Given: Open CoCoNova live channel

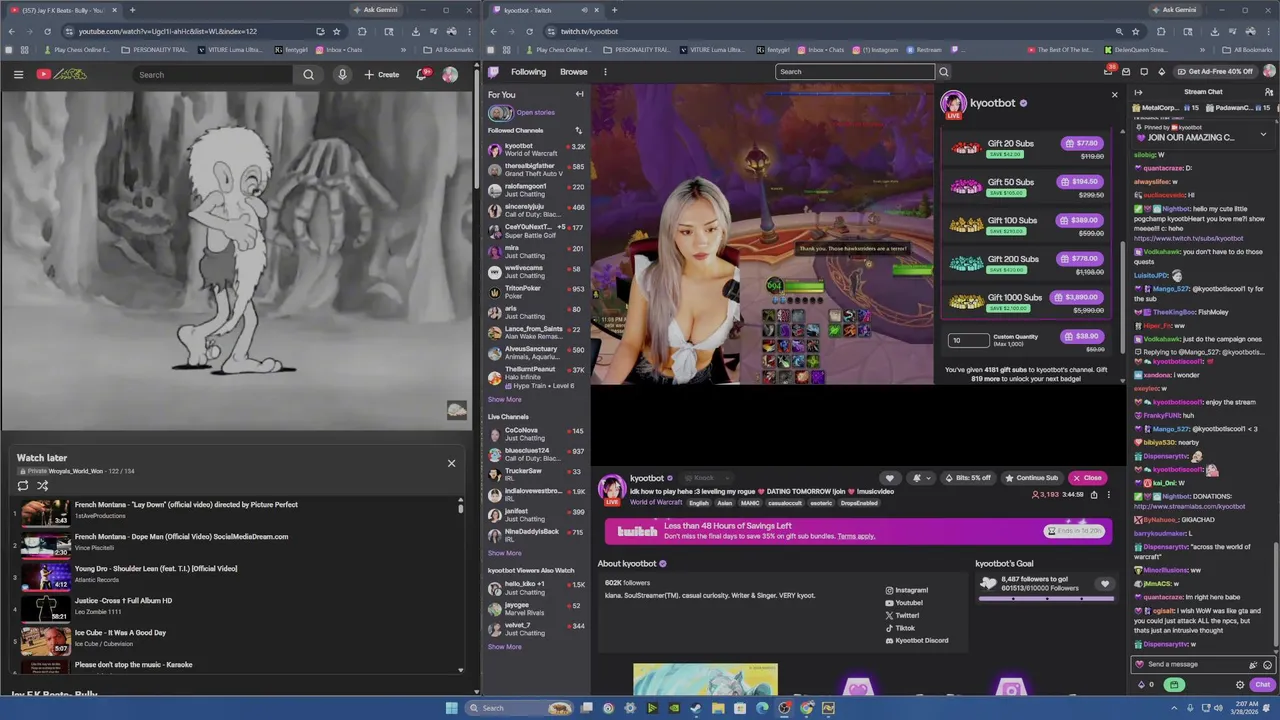Looking at the screenshot, I should pos(537,434).
